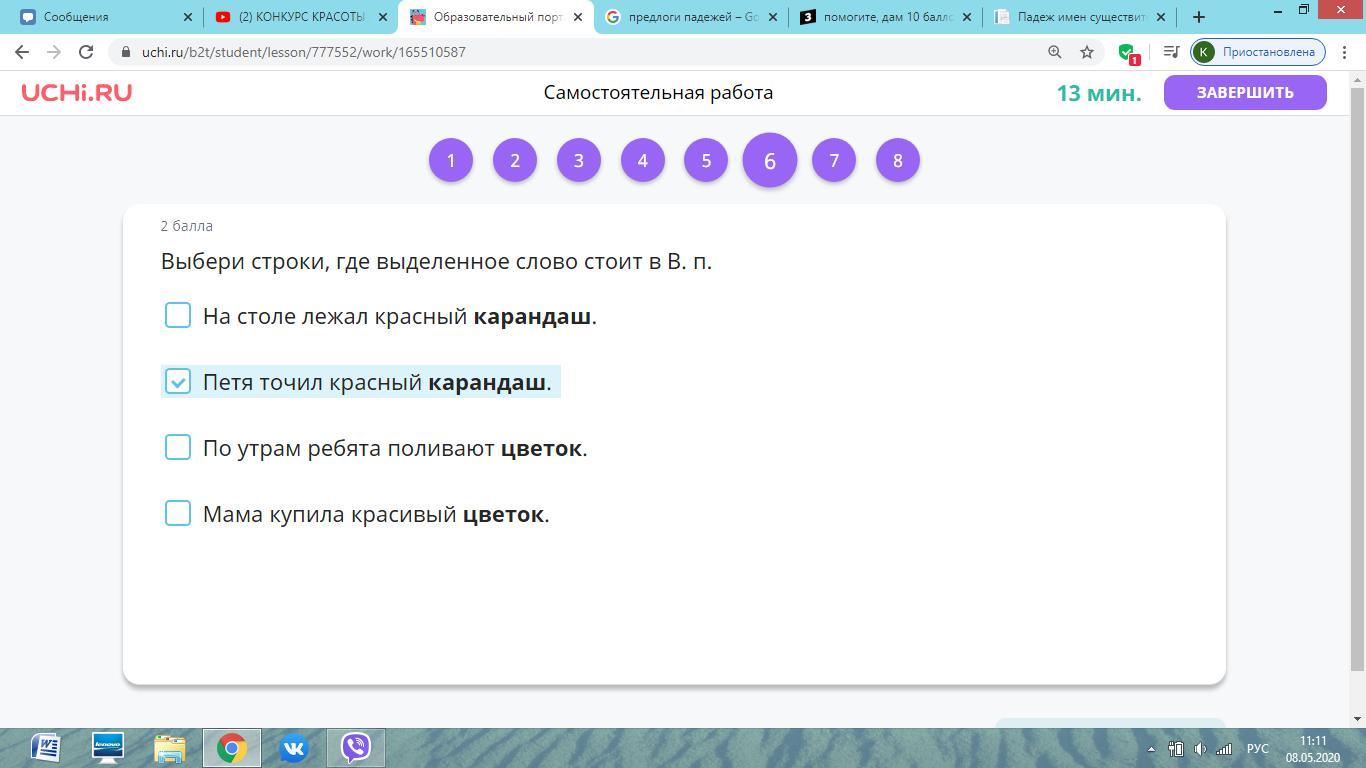Open File Explorer from the taskbar
Viewport: 1366px width, 768px height.
coord(170,748)
